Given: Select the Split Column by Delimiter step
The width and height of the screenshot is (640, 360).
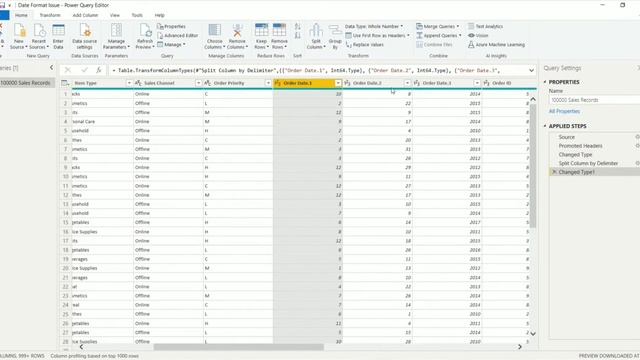Looking at the screenshot, I should click(588, 163).
